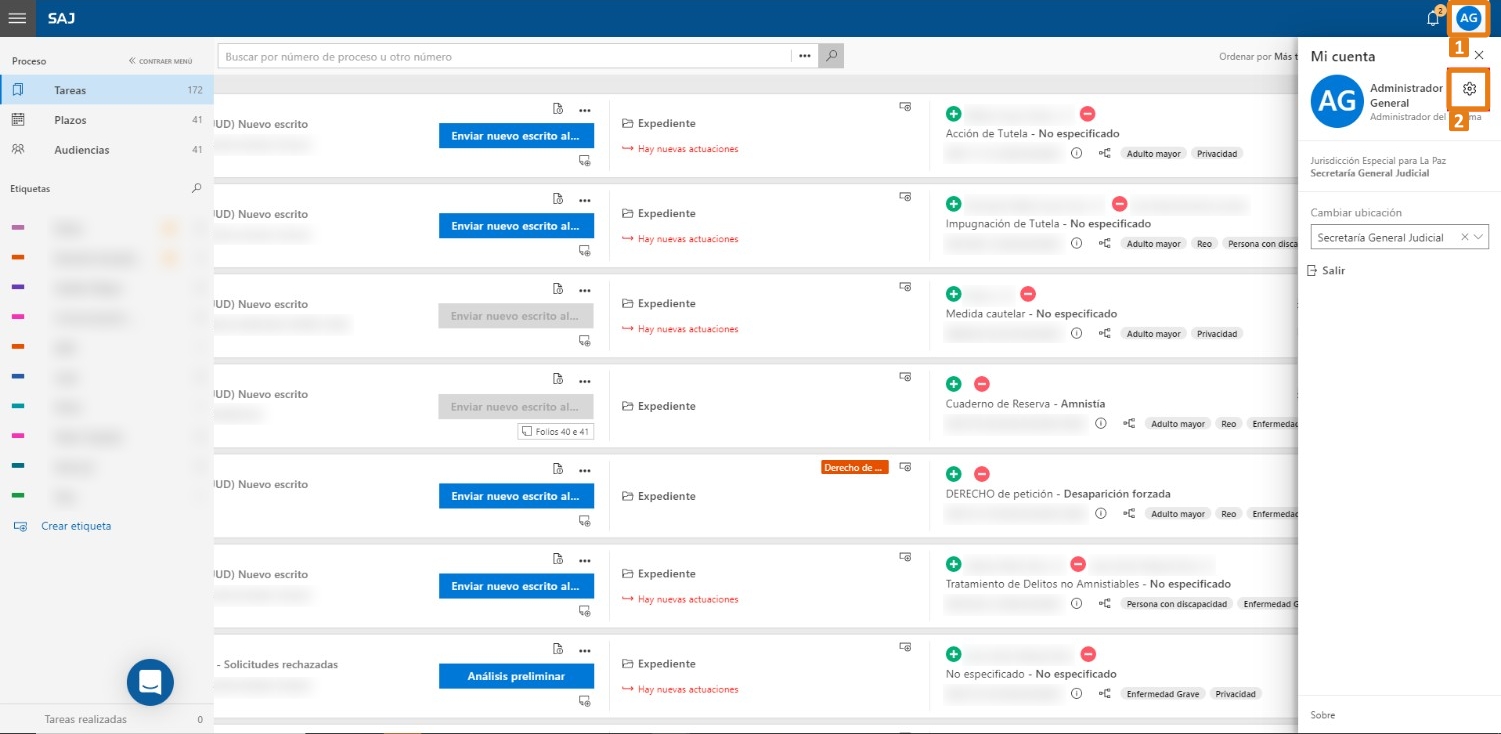
Task: Click info icon on Cuaderno de Reserva row
Action: 1101,424
